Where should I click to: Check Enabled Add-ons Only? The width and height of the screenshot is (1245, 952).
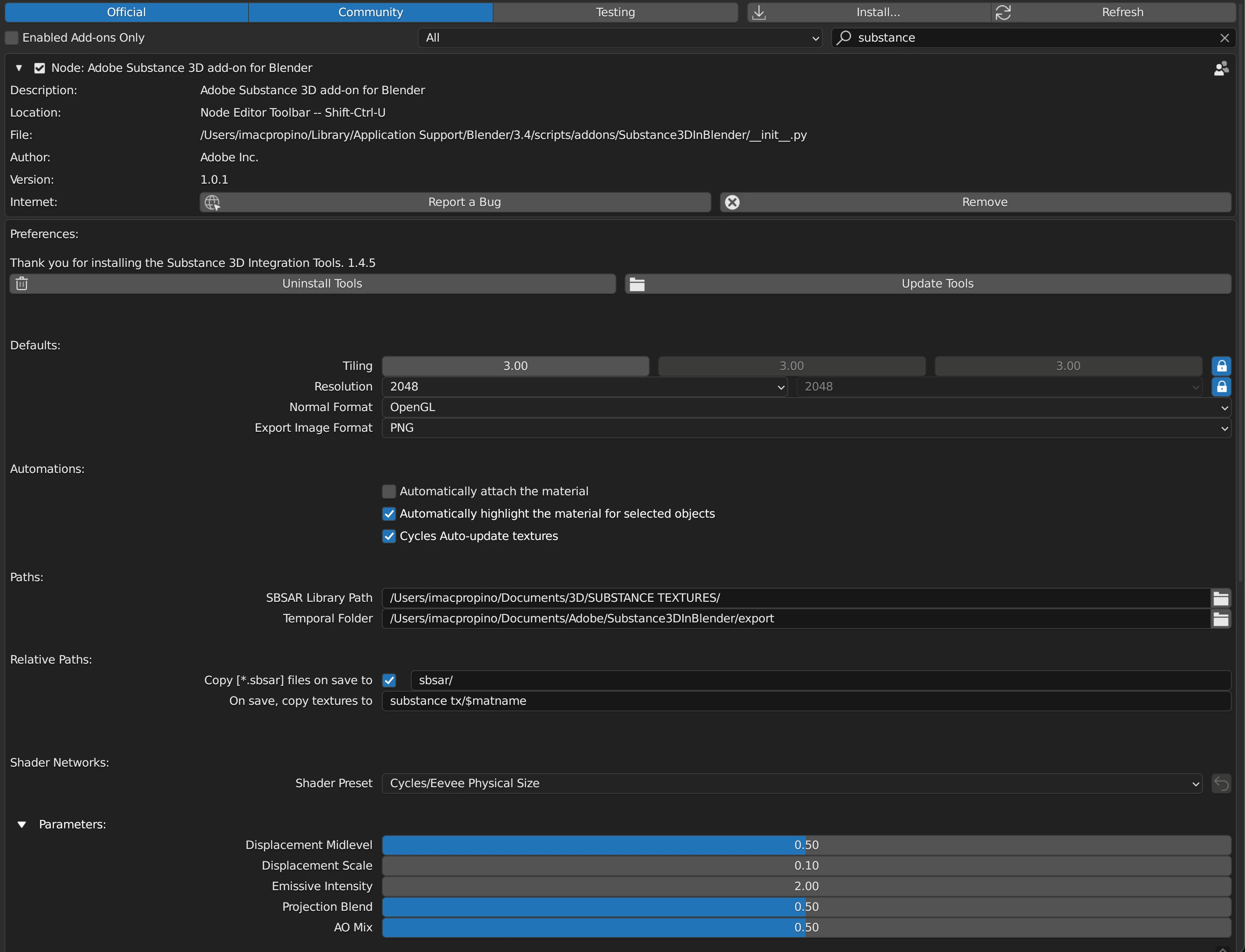[x=12, y=38]
